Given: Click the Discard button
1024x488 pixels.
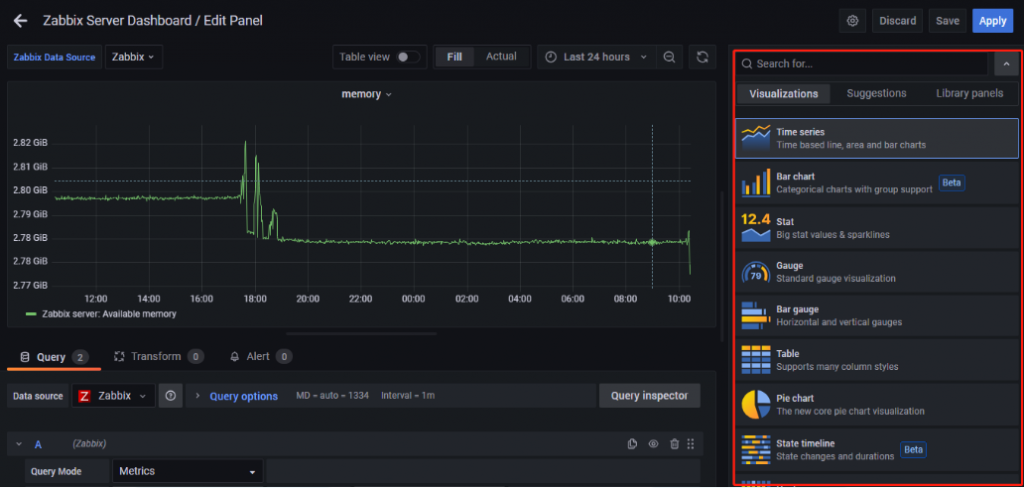Looking at the screenshot, I should click(x=897, y=21).
